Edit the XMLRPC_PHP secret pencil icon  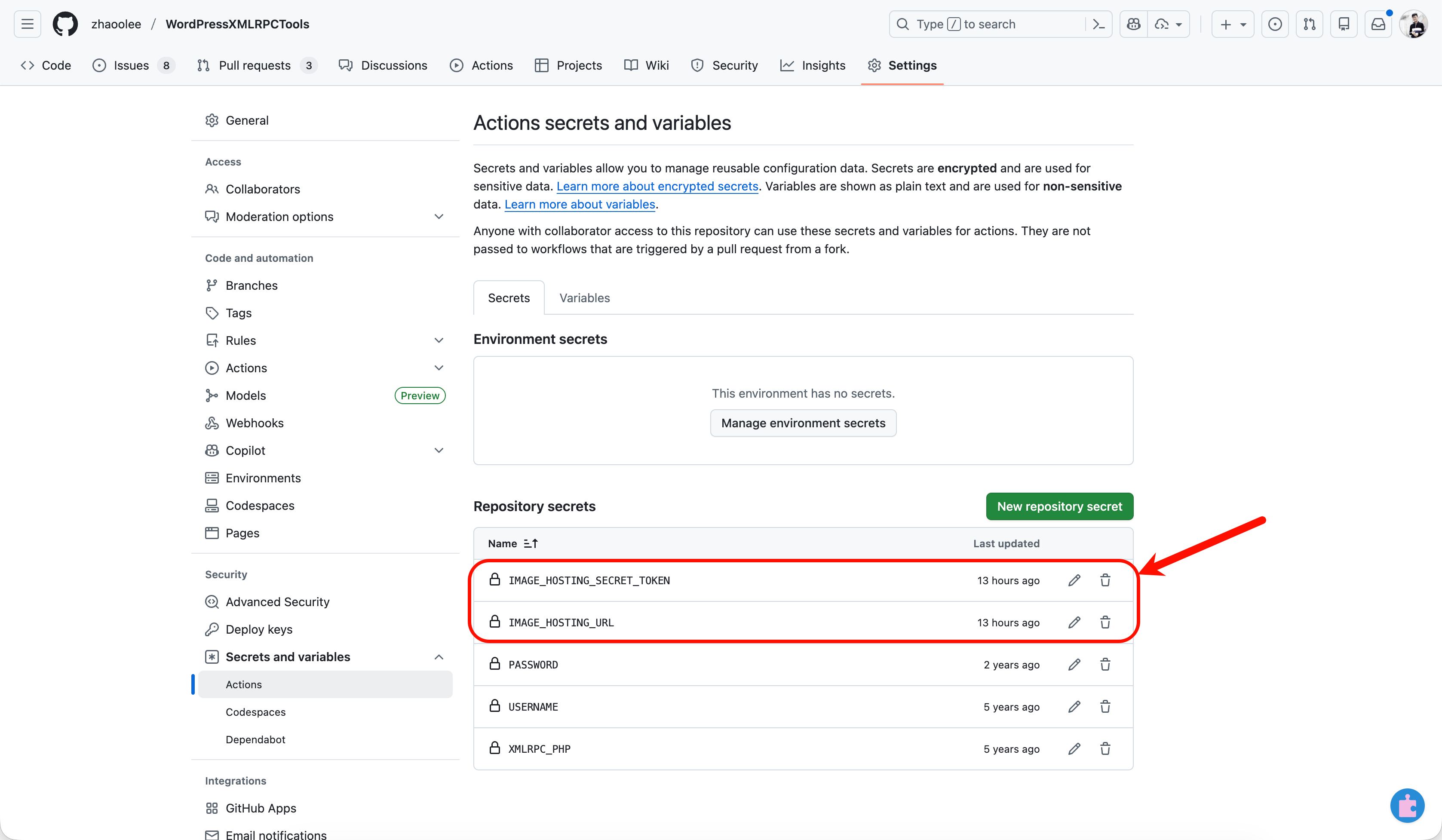(1074, 748)
